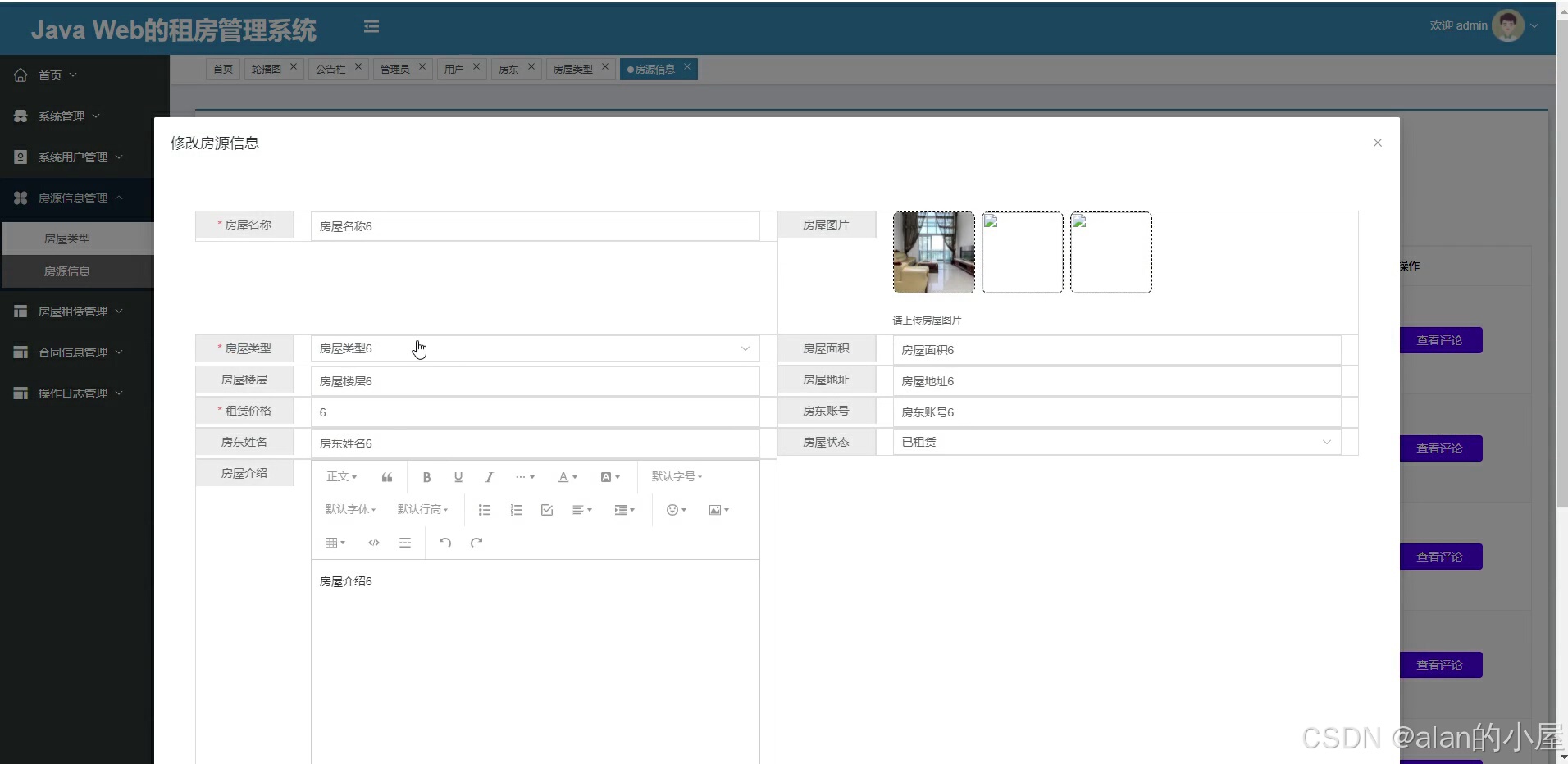
Task: Insert a bulleted list
Action: [x=485, y=510]
